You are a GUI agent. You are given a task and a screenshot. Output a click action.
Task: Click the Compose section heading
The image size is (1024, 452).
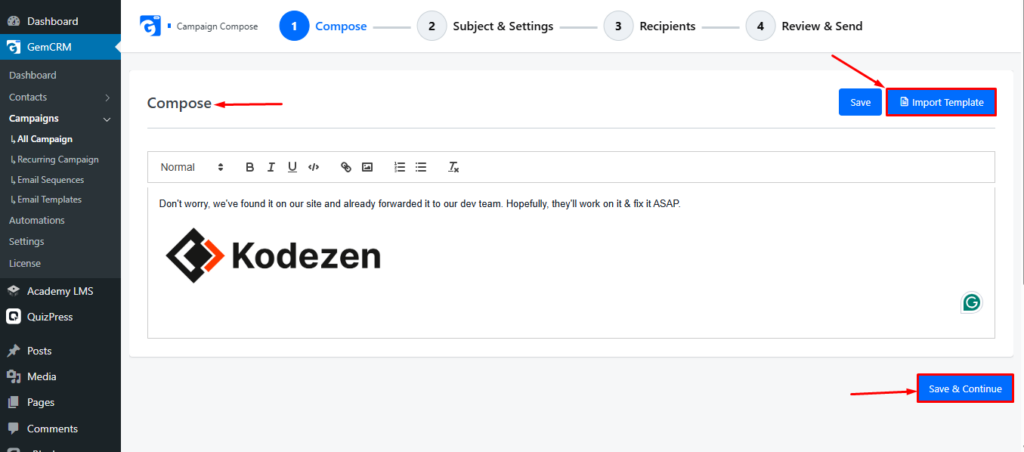179,103
